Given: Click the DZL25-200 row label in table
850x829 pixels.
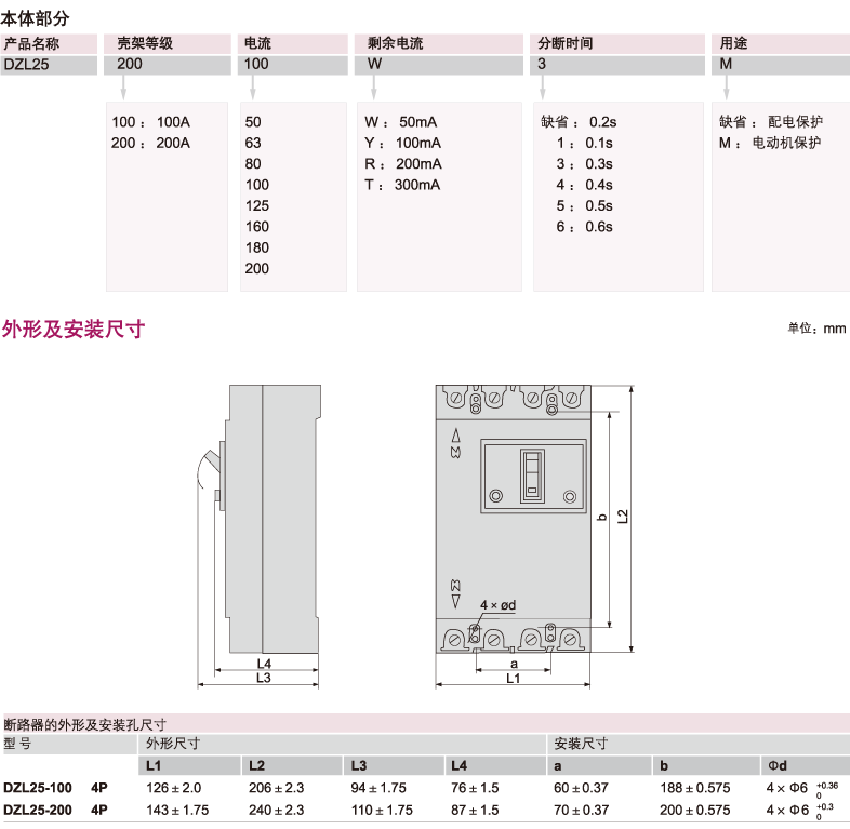Looking at the screenshot, I should [x=38, y=809].
